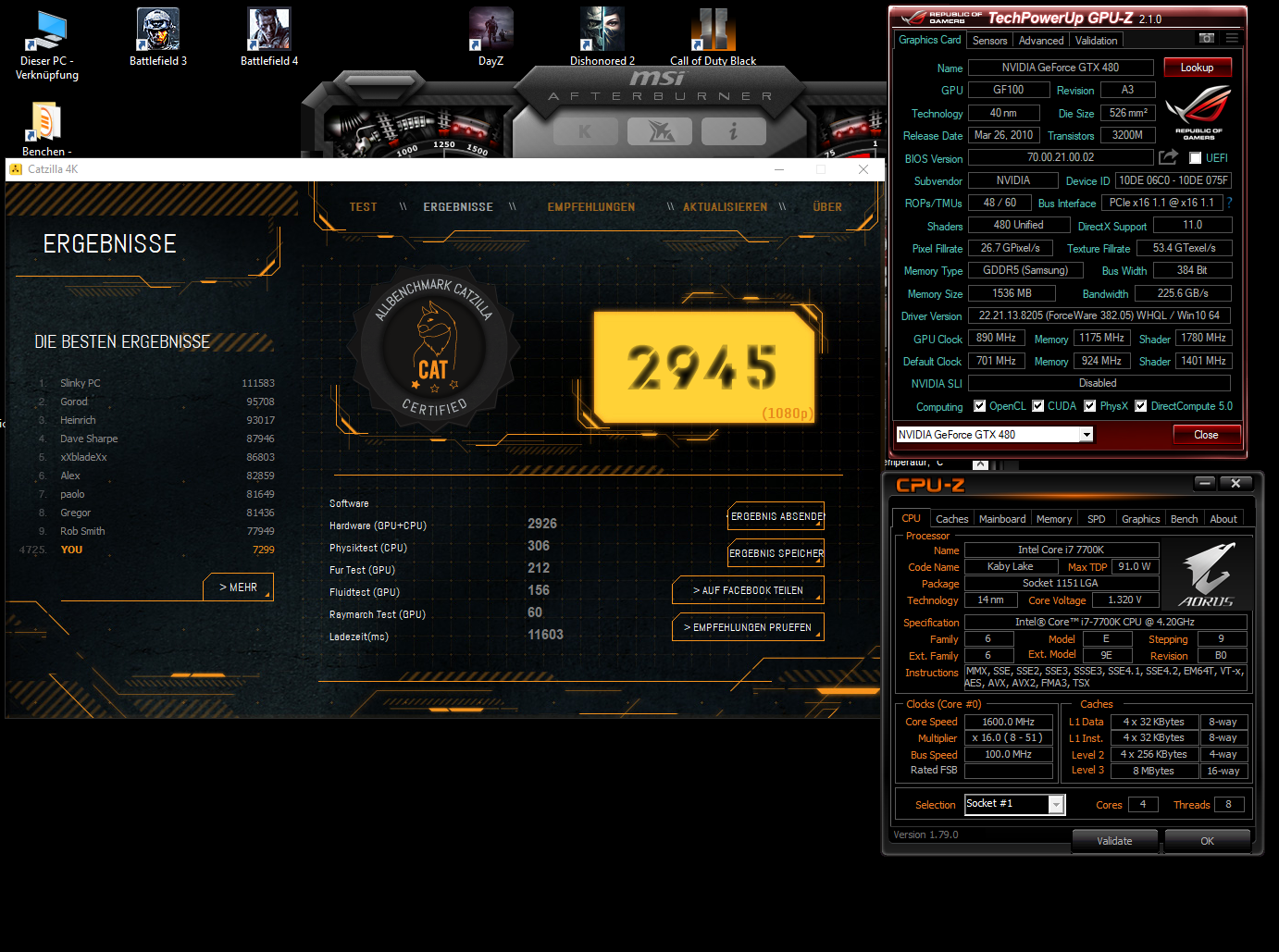Click the Afterburner Kombustor K button
Viewport: 1279px width, 952px height.
pos(585,131)
